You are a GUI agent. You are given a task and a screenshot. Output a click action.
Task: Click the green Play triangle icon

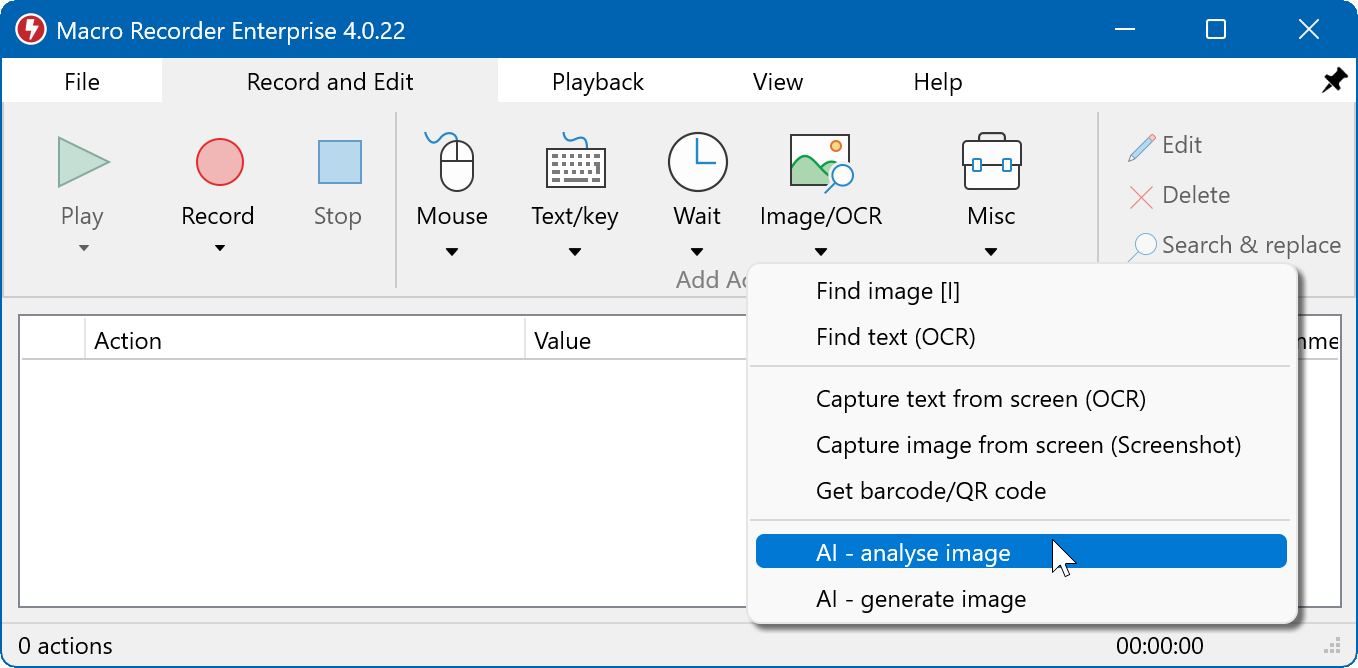point(83,162)
